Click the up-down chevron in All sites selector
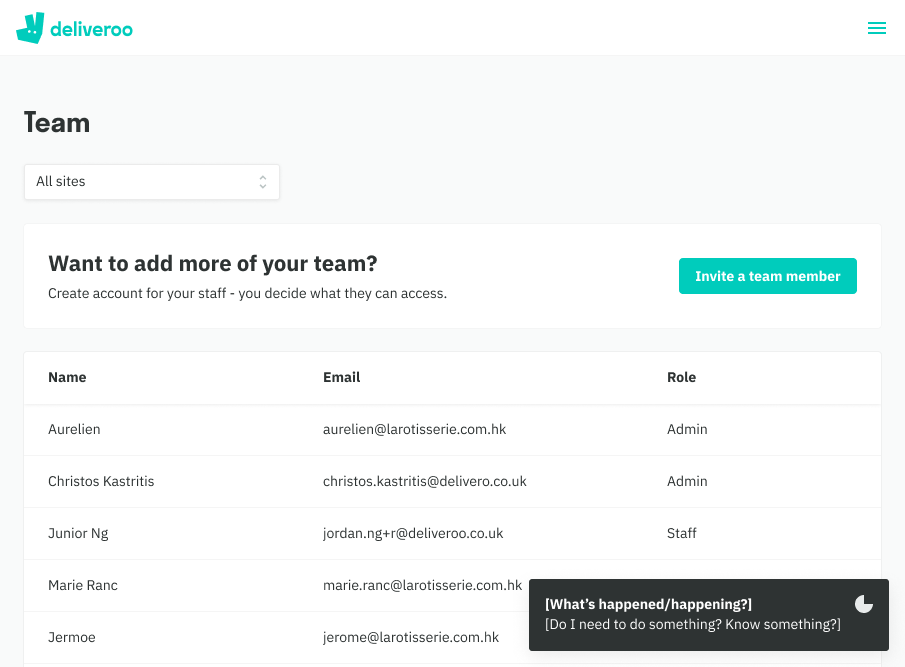This screenshot has height=667, width=905. [x=263, y=182]
